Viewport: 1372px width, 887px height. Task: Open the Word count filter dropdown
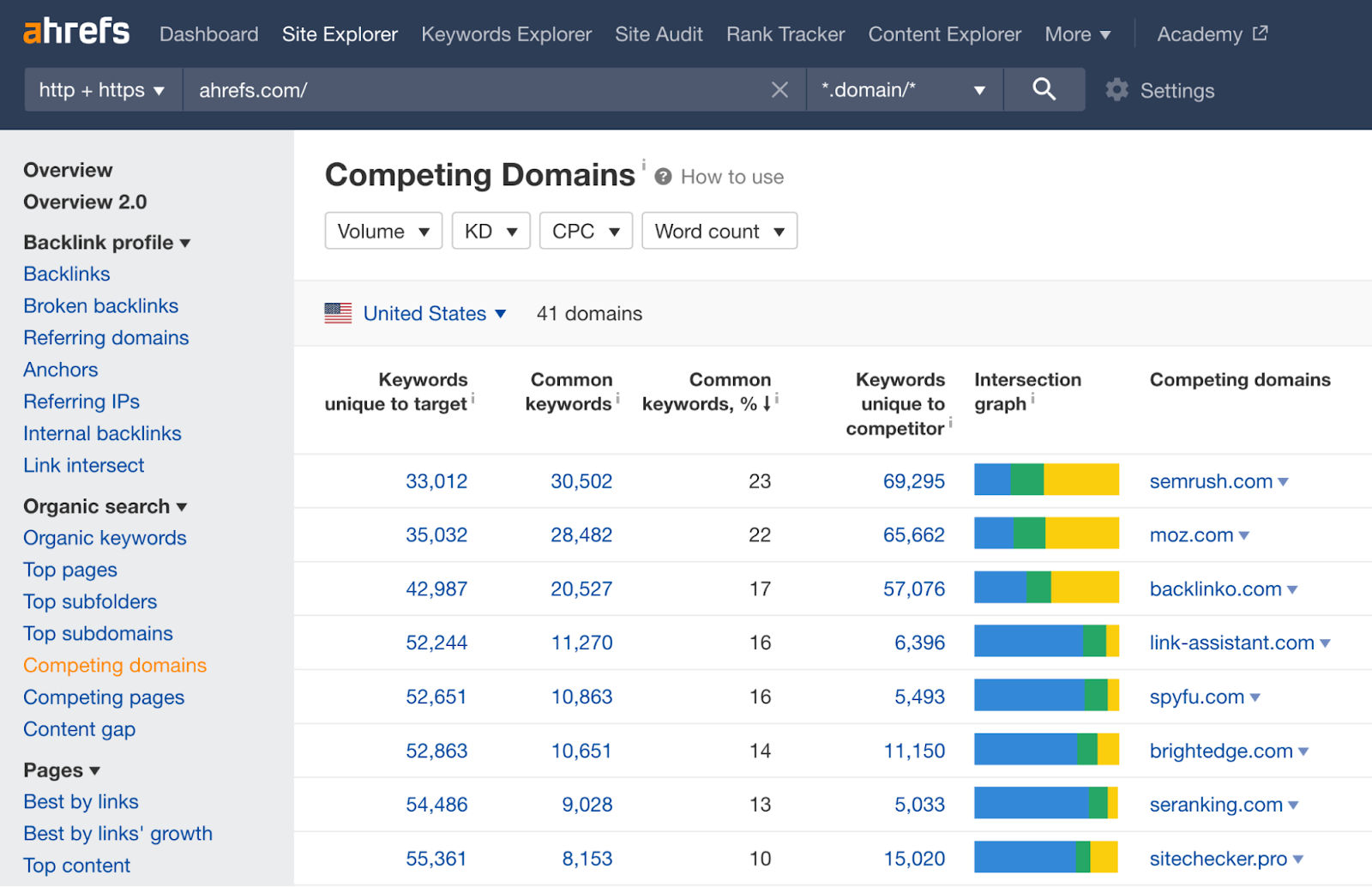[x=719, y=231]
